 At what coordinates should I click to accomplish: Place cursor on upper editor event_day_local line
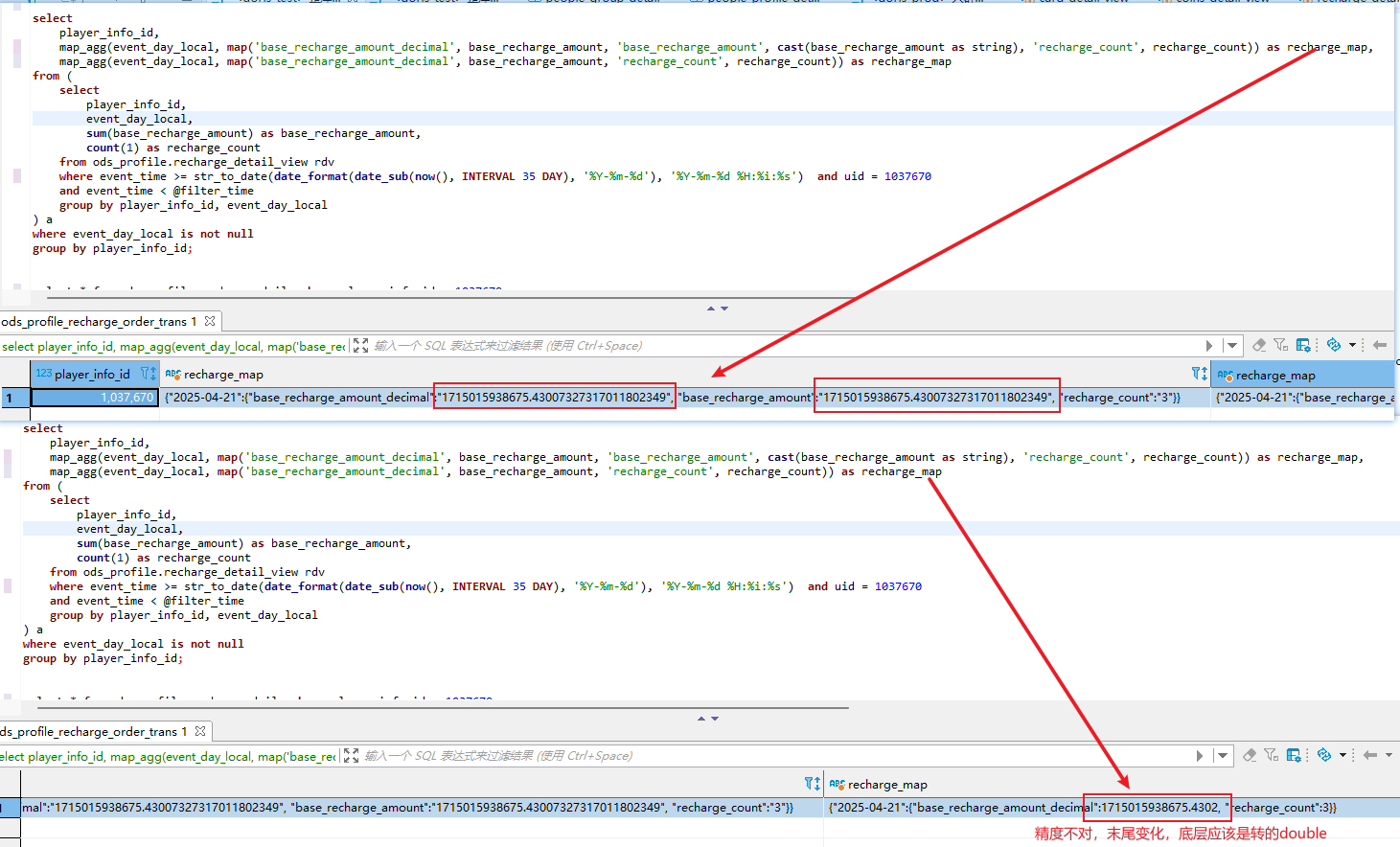coord(713,119)
